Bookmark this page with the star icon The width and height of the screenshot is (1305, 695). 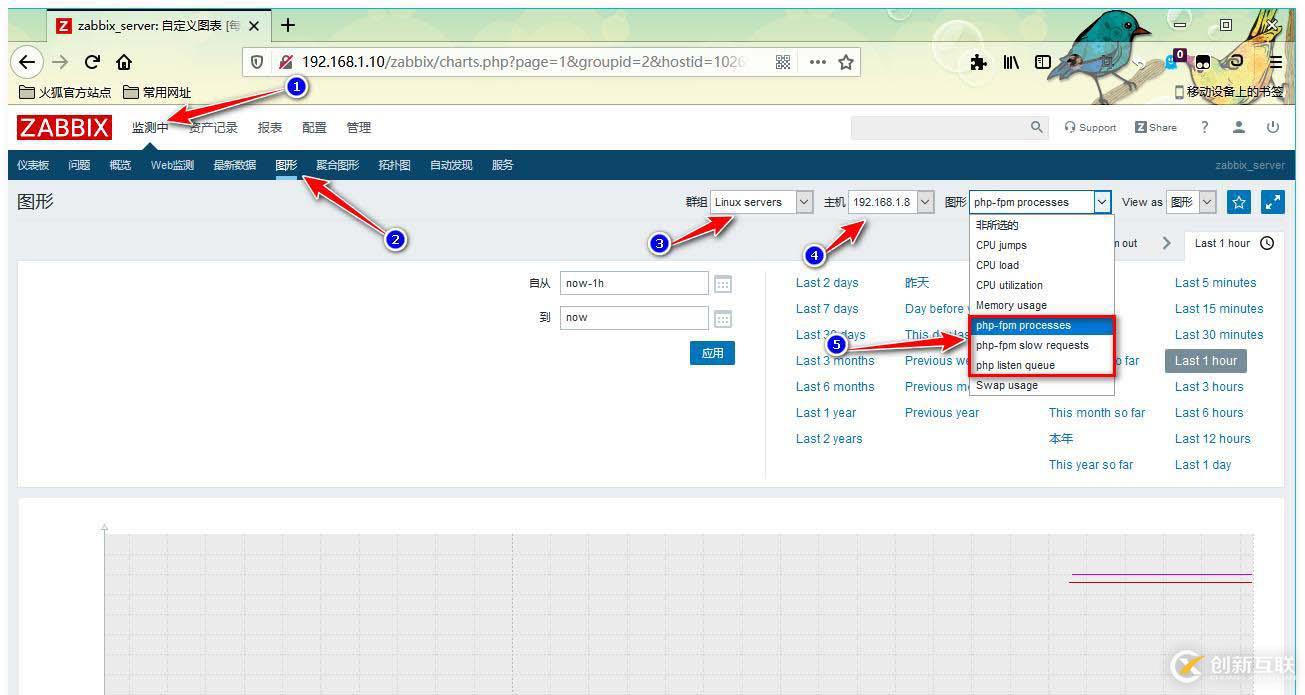(x=846, y=62)
